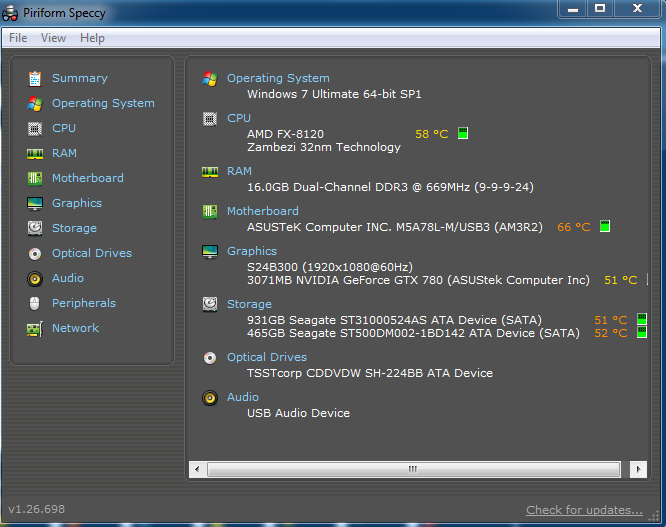View Storage details from sidebar

[x=74, y=228]
